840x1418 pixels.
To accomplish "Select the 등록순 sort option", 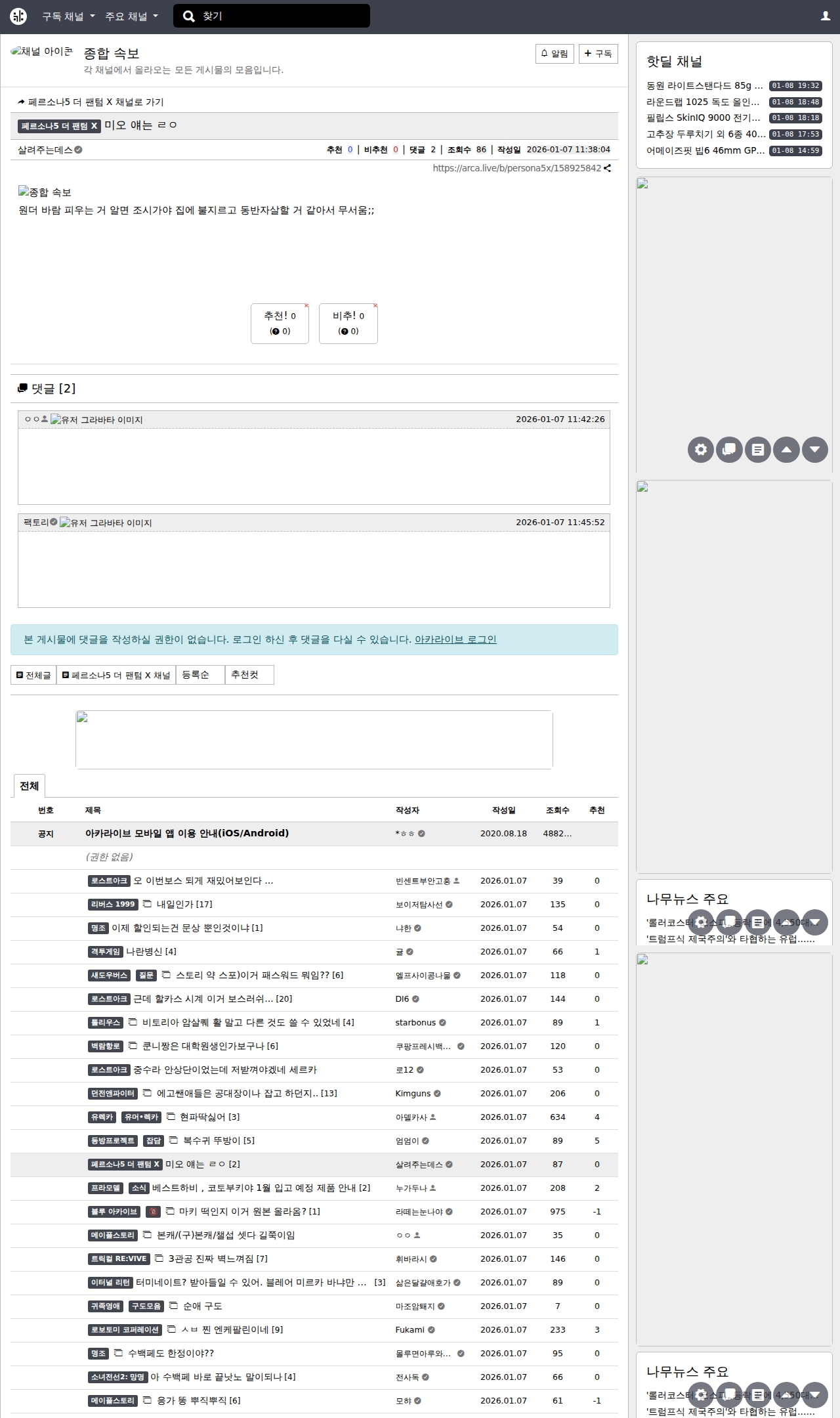I will coord(199,675).
